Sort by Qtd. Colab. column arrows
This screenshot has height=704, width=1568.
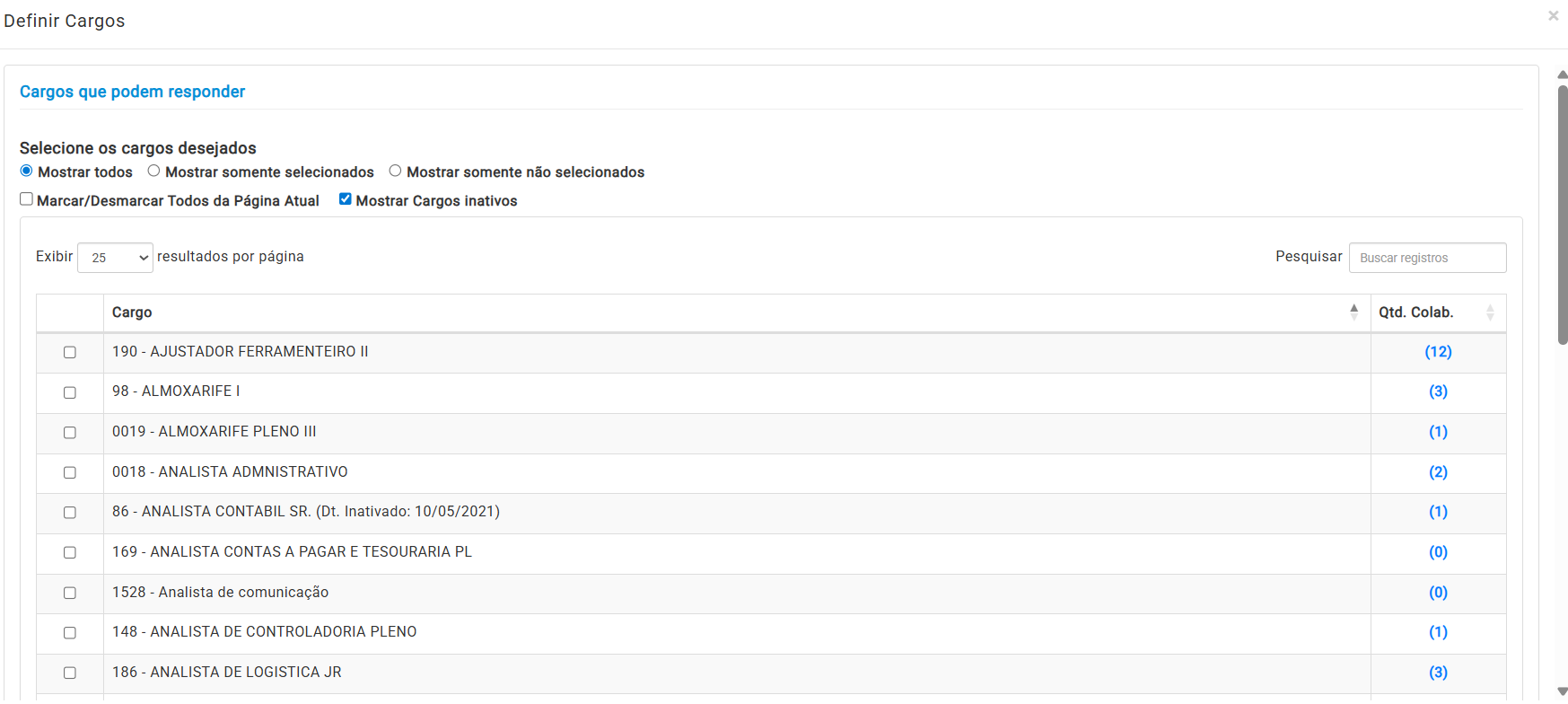coord(1490,312)
